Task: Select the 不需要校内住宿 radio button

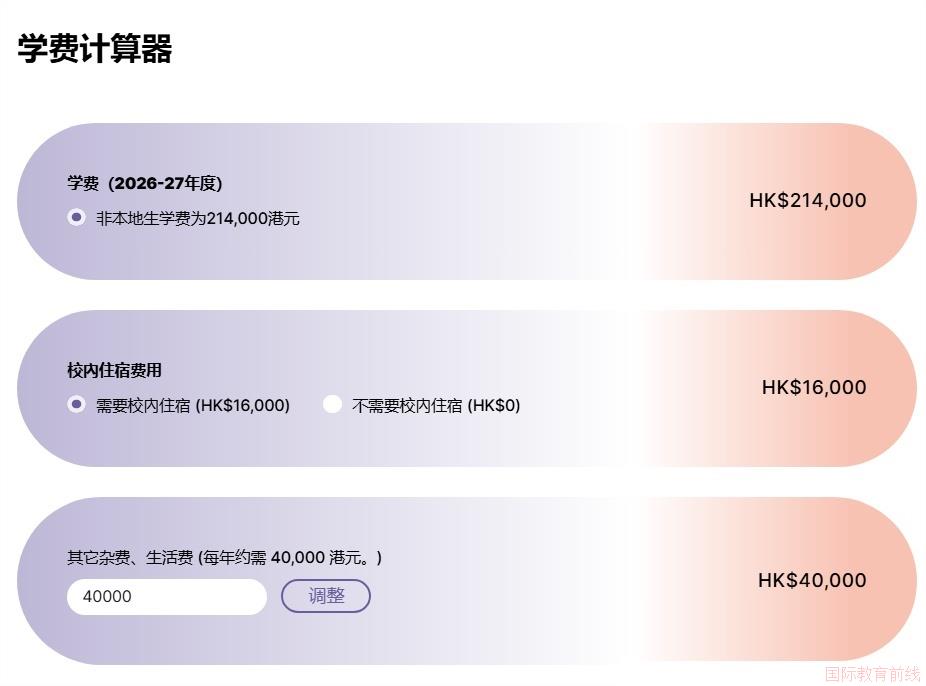Action: coord(333,404)
